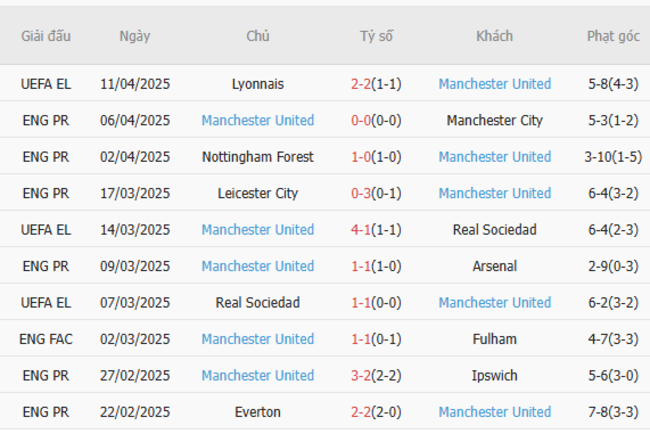Click the Lyonnais home team name
The image size is (650, 442).
coord(257,84)
